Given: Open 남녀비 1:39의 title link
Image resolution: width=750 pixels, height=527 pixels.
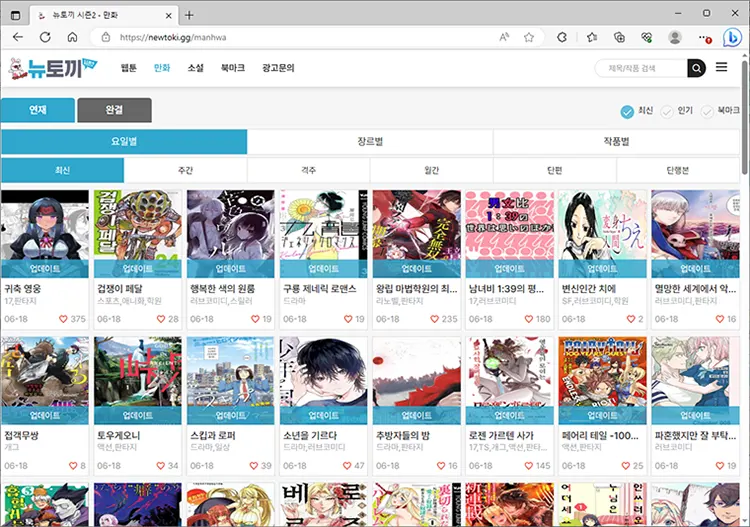Looking at the screenshot, I should coord(506,289).
